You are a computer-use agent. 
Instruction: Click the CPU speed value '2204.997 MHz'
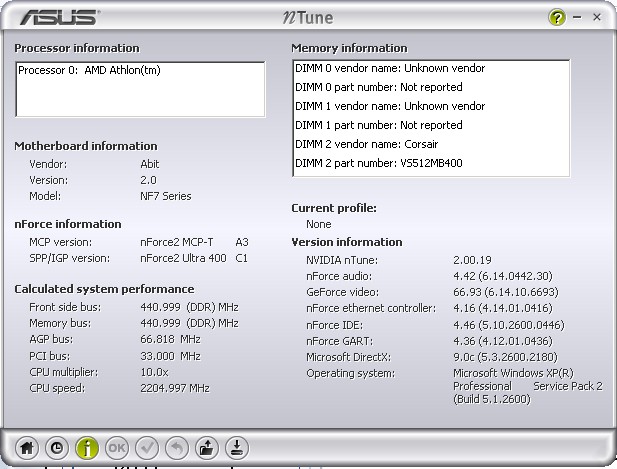click(175, 388)
